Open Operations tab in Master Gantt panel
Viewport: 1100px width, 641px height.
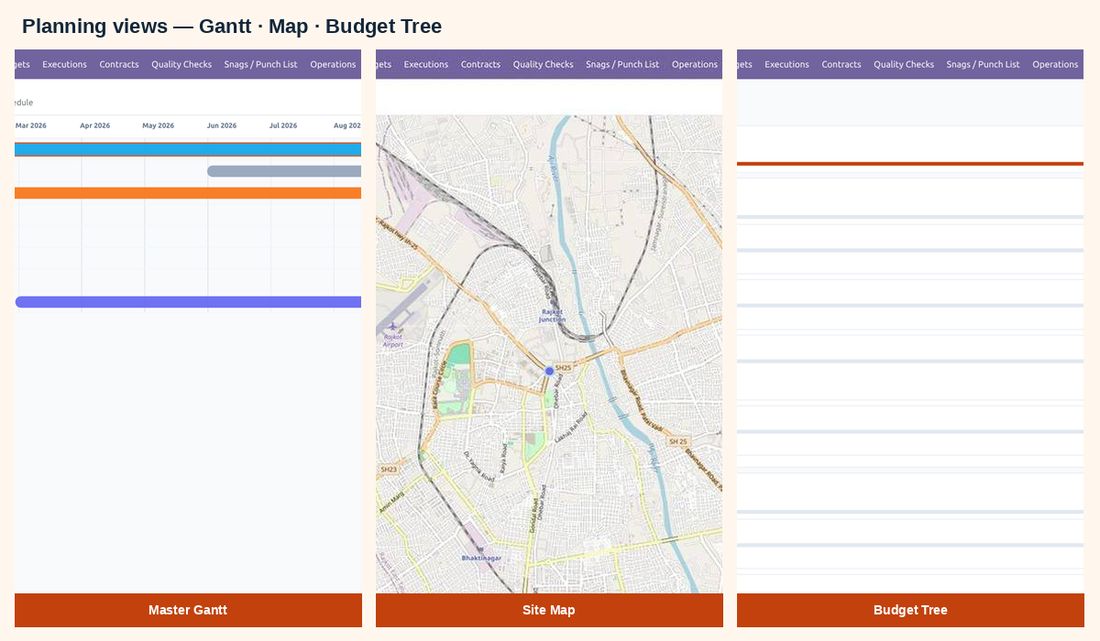[333, 64]
